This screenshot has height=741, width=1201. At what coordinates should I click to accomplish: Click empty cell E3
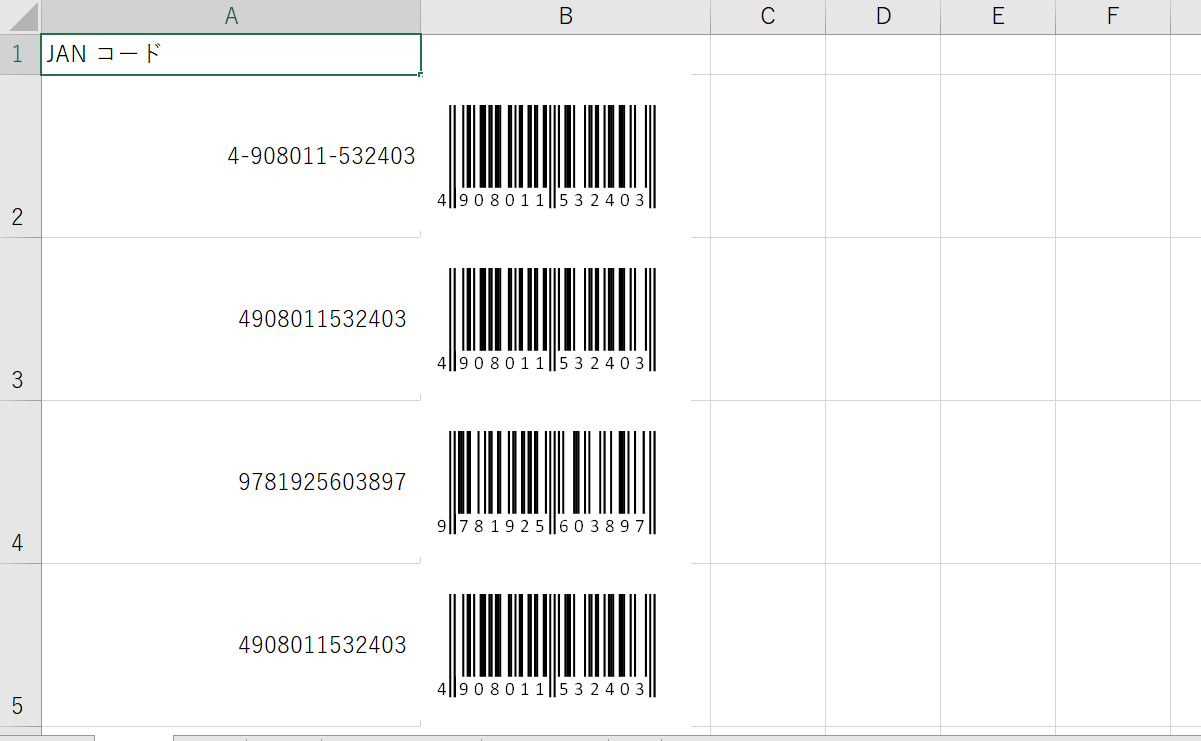pyautogui.click(x=998, y=319)
